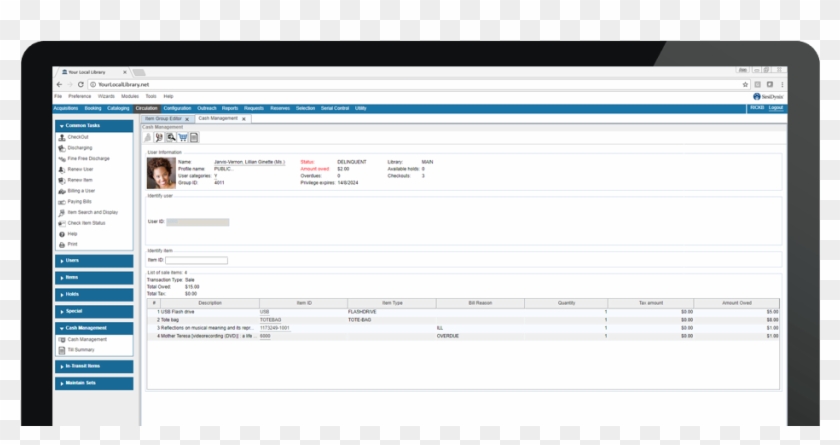This screenshot has width=840, height=445.
Task: Click the Print task in sidebar
Action: coord(72,244)
